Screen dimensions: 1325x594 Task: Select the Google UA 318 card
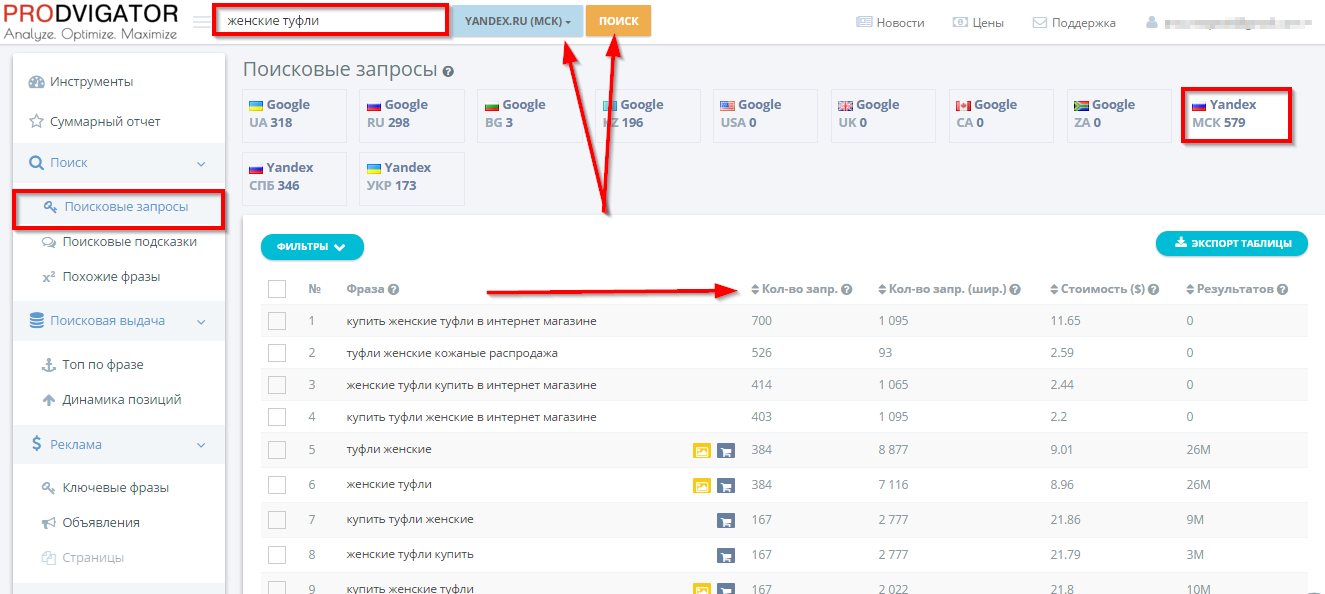point(294,114)
